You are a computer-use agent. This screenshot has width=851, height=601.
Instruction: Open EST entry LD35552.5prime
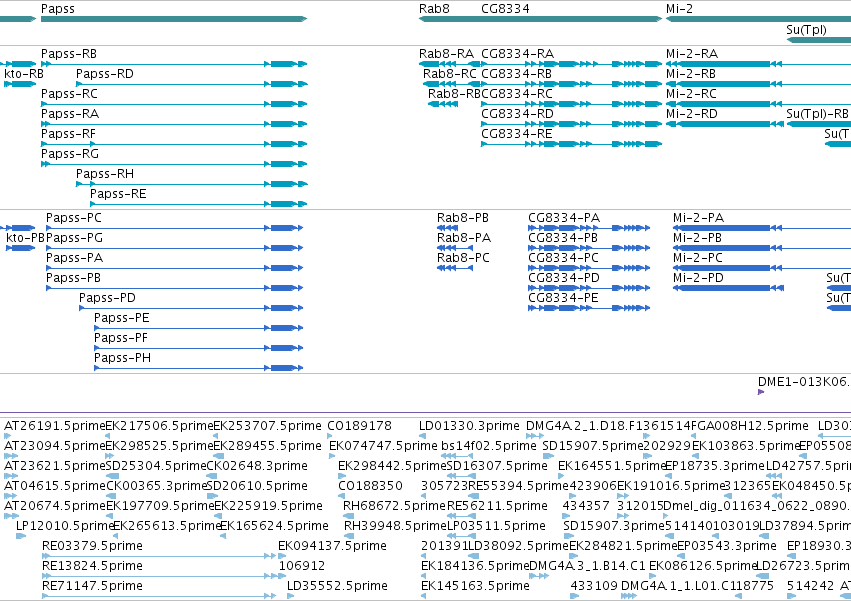tap(337, 586)
